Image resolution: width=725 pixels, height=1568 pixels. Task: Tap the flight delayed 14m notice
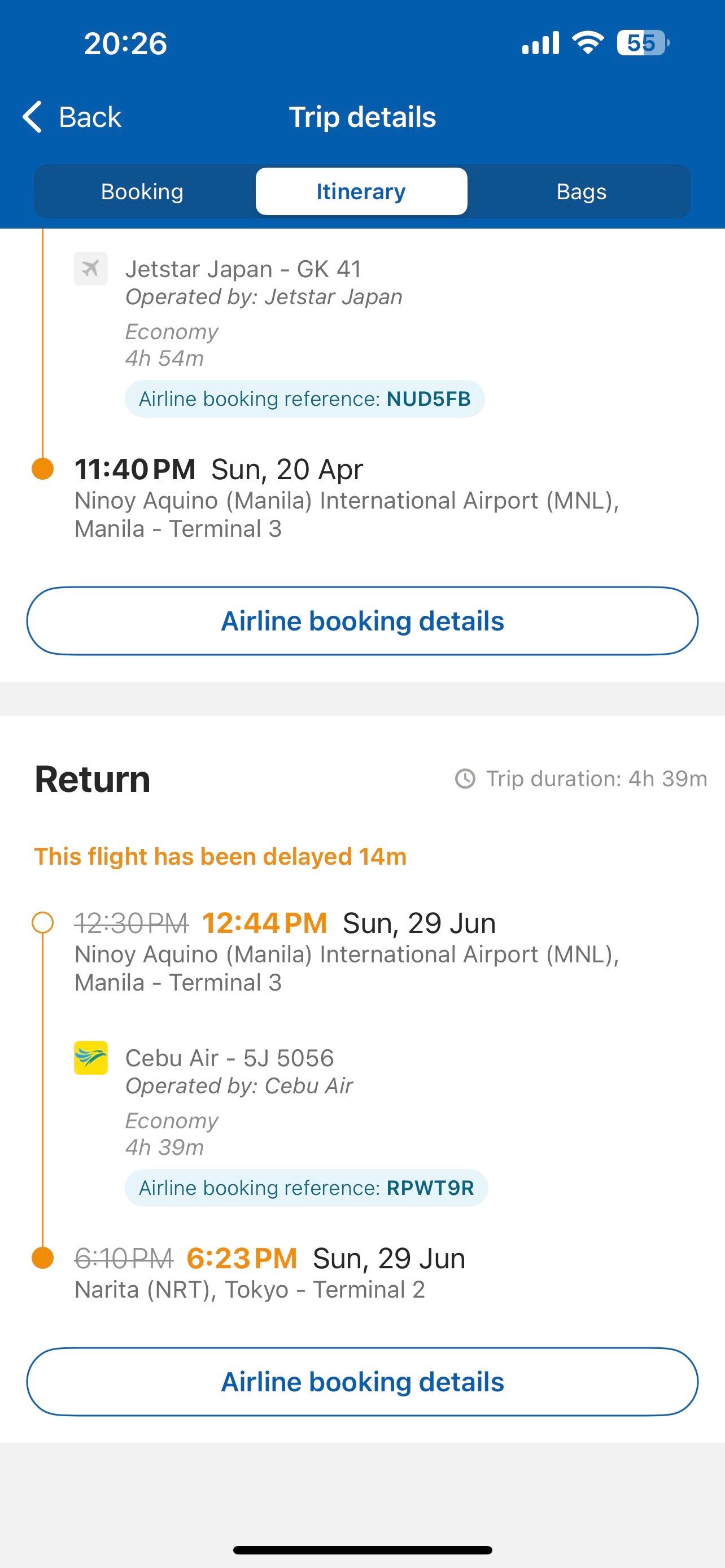220,856
